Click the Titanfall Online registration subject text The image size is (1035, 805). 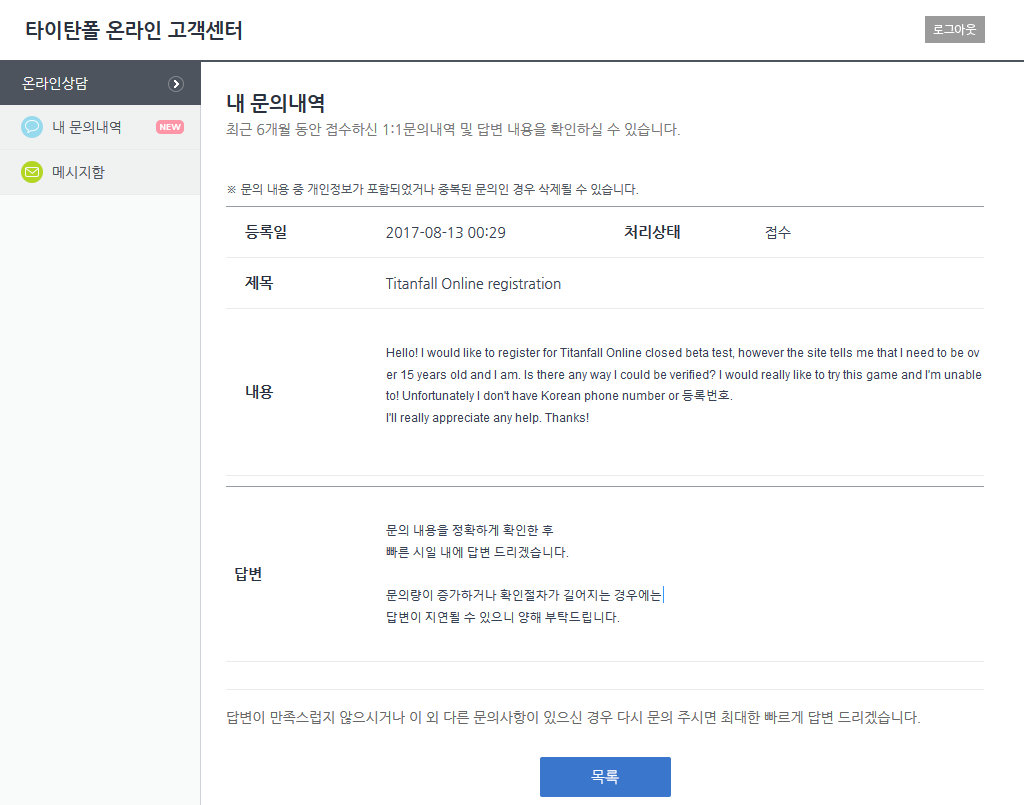[x=473, y=284]
